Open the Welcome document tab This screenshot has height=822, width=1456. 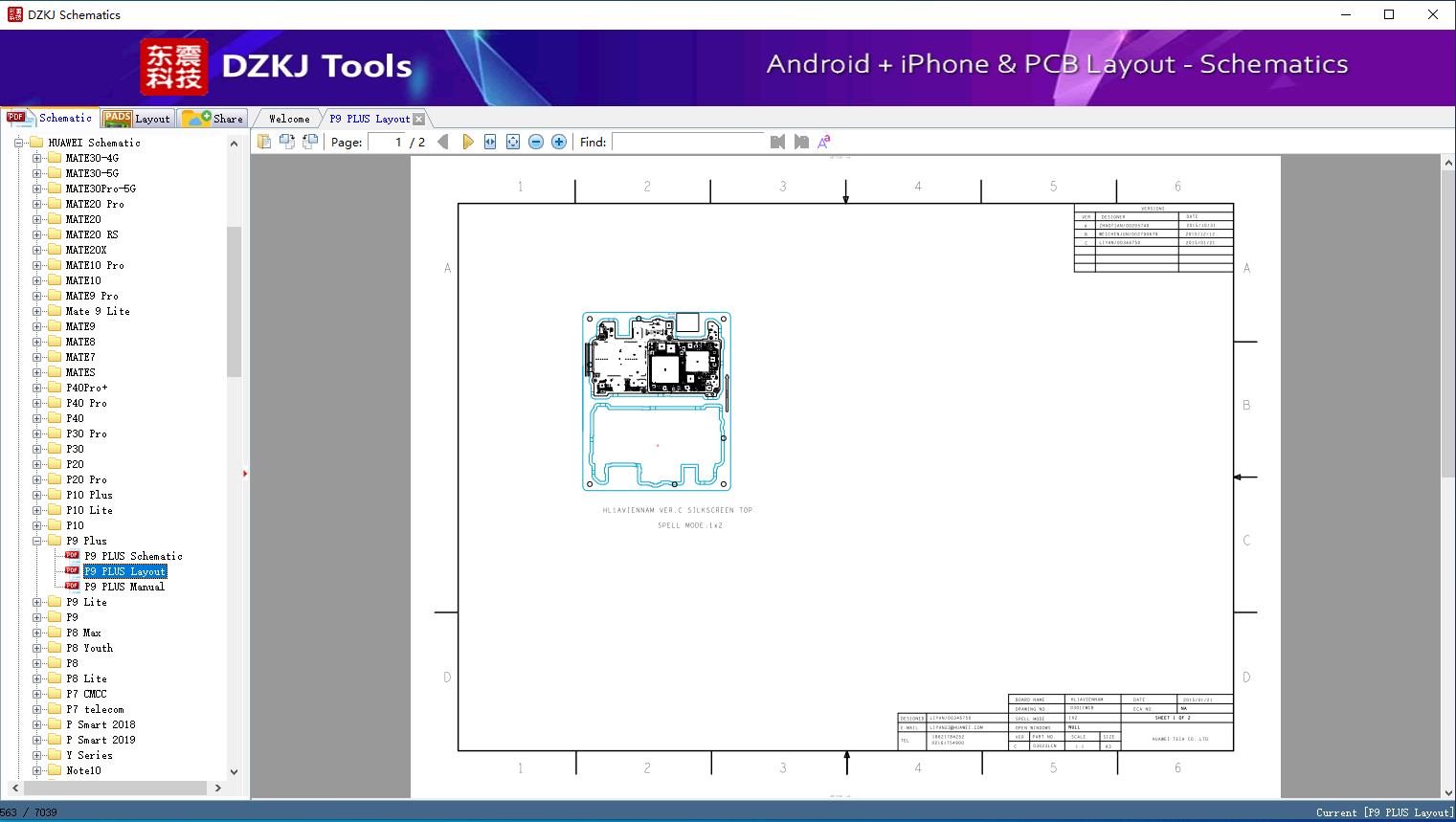288,119
